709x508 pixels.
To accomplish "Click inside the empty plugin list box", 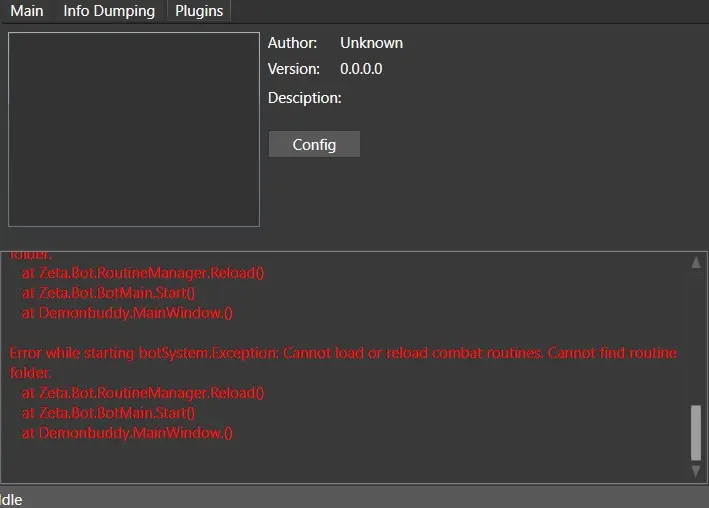I will (133, 129).
